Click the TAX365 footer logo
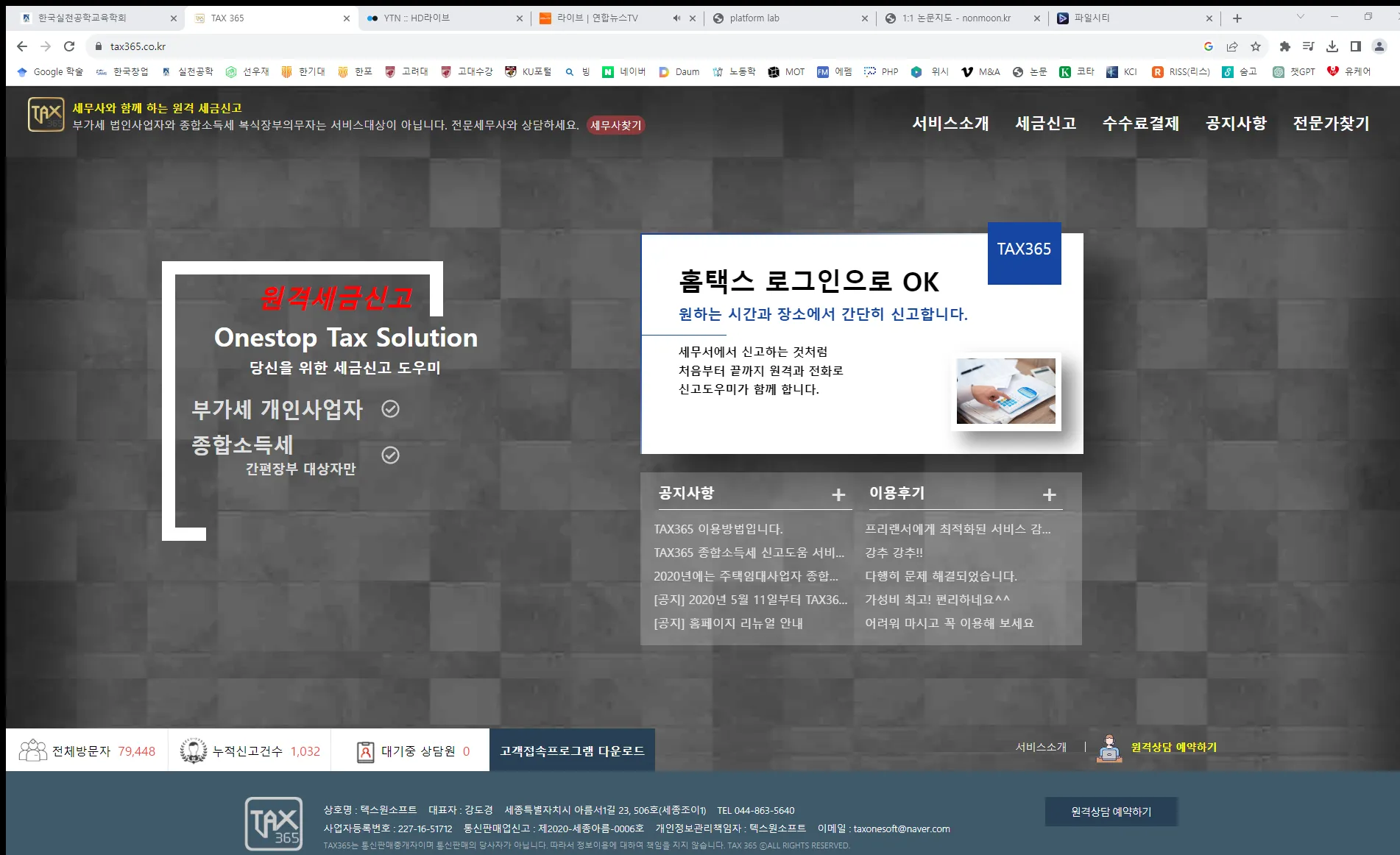1400x855 pixels. coord(274,823)
